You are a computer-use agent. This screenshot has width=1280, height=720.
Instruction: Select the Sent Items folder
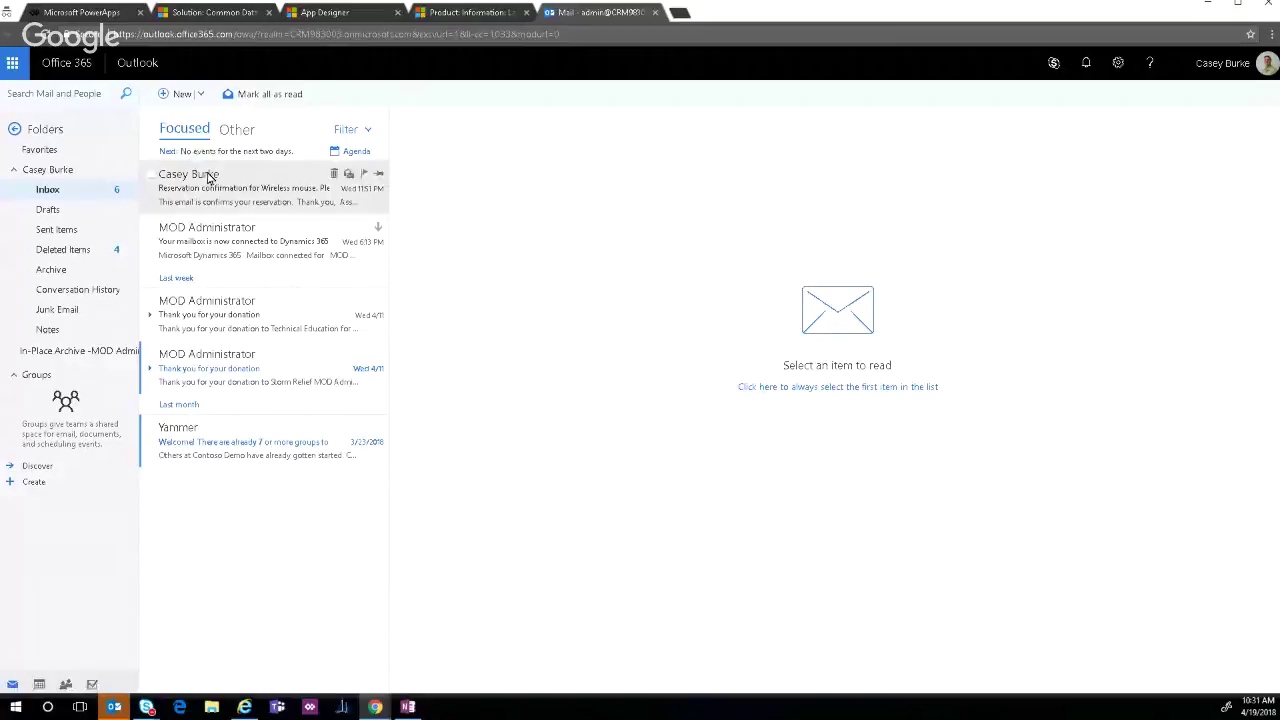[57, 230]
